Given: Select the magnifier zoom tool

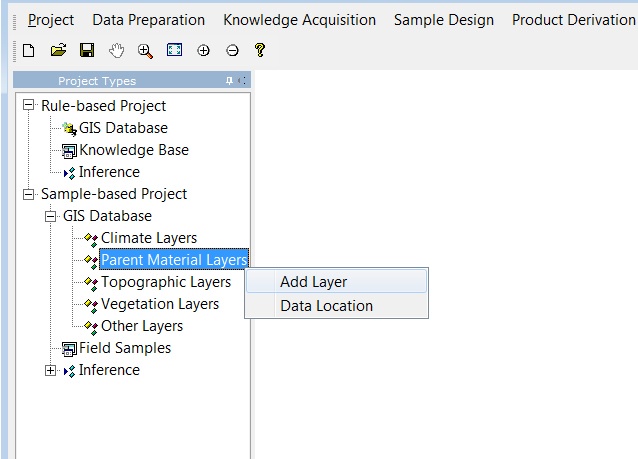Looking at the screenshot, I should coord(145,51).
